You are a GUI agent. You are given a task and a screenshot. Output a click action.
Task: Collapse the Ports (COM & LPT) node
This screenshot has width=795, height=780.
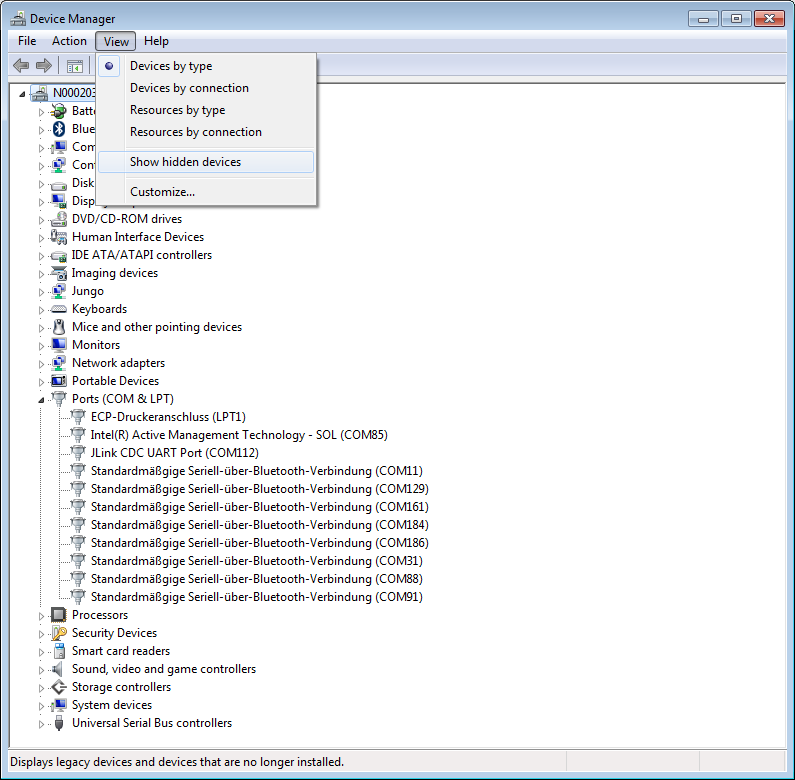point(42,399)
